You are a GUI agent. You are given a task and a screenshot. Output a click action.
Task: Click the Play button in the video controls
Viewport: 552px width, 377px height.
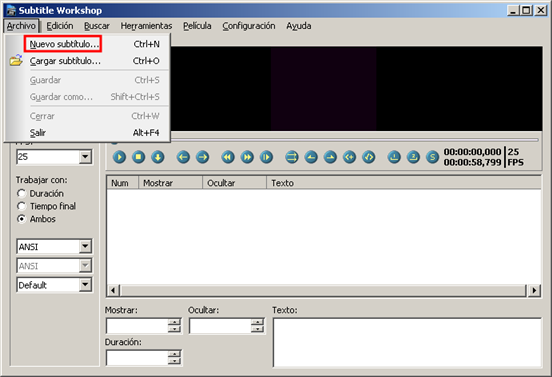click(119, 157)
